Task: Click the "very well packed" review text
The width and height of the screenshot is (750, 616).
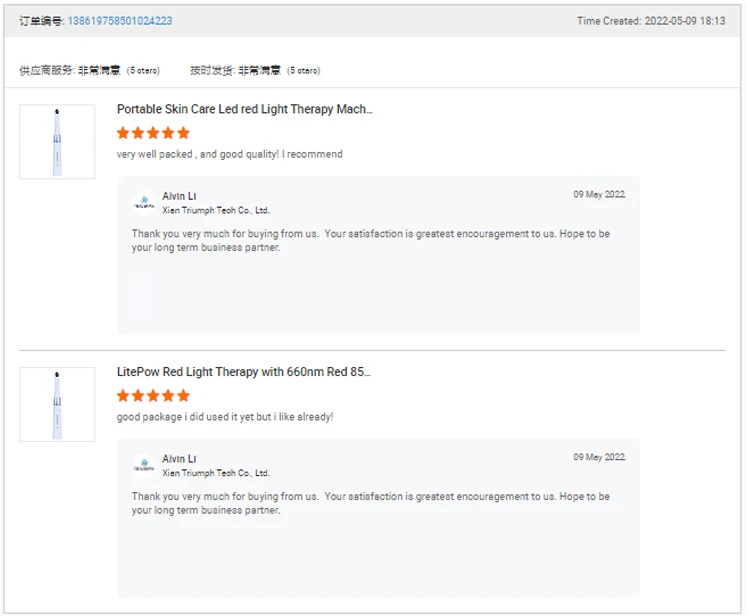Action: pyautogui.click(x=229, y=154)
